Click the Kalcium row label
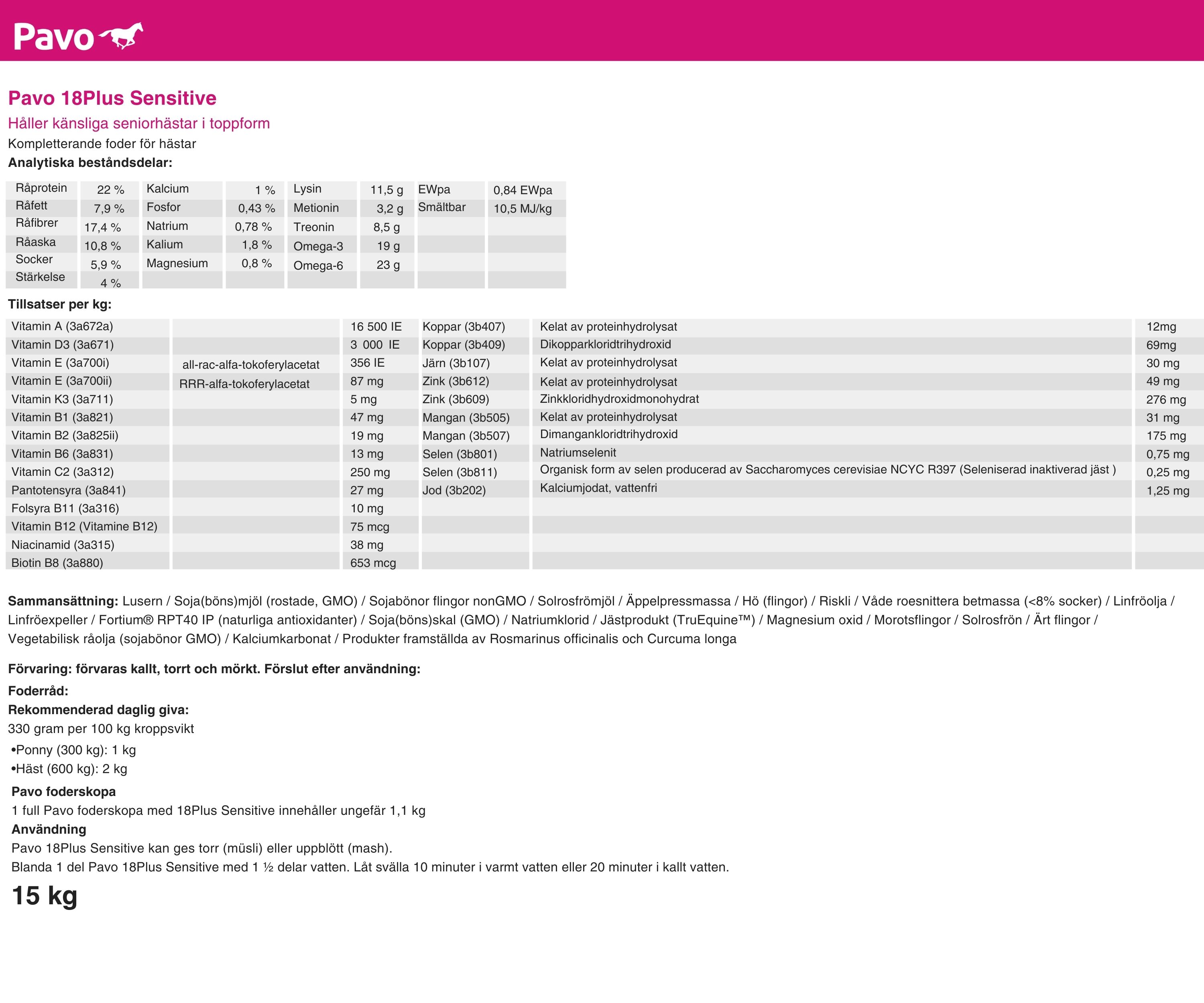Image resolution: width=1204 pixels, height=1003 pixels. (x=167, y=189)
